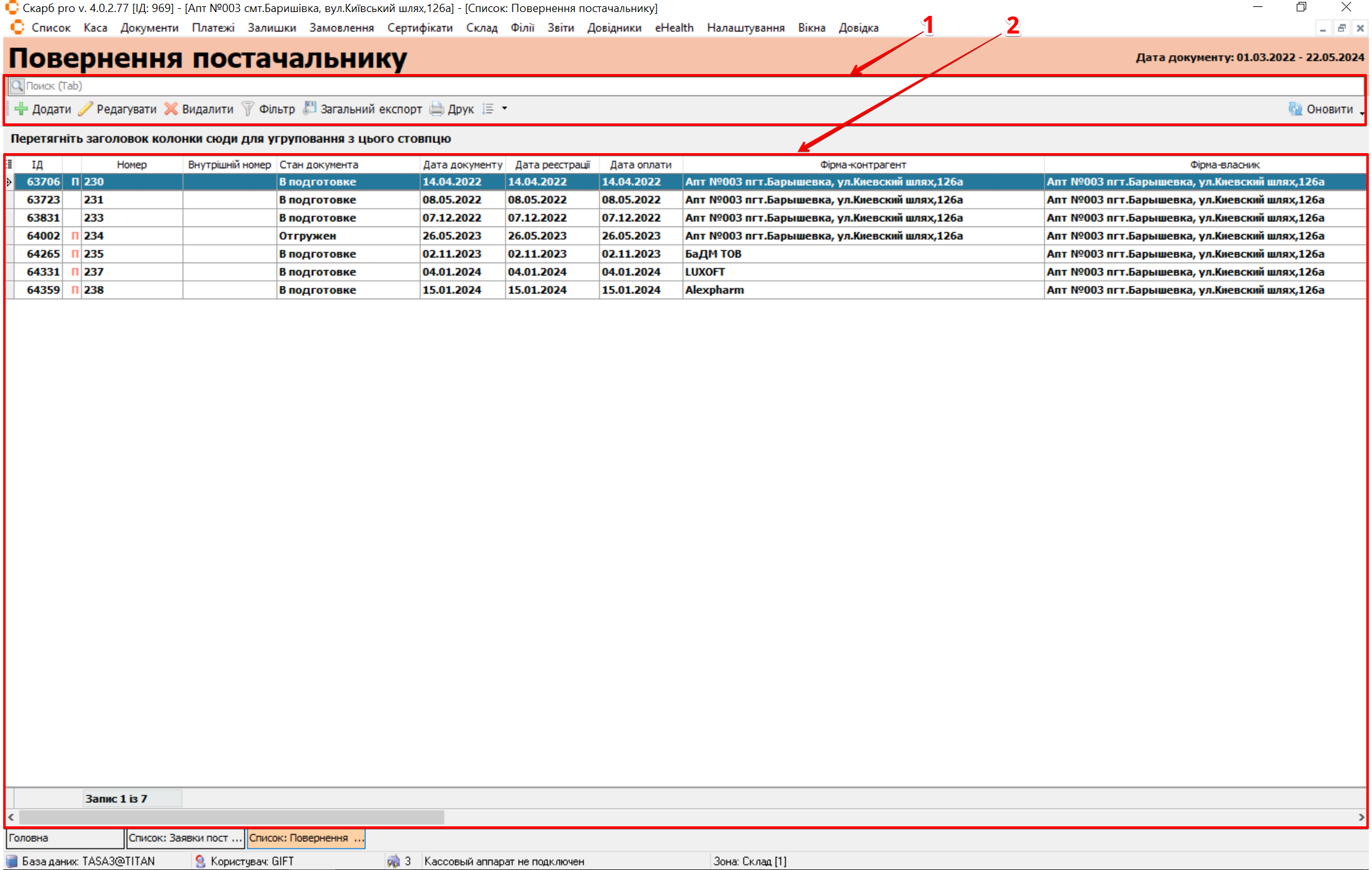Open the Документи menu
1372x870 pixels.
pyautogui.click(x=149, y=28)
